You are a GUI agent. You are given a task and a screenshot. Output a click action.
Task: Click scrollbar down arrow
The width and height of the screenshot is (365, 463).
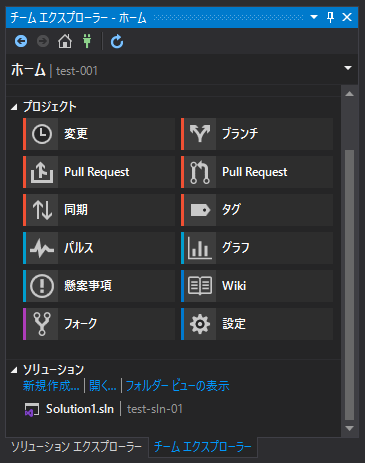tap(349, 428)
